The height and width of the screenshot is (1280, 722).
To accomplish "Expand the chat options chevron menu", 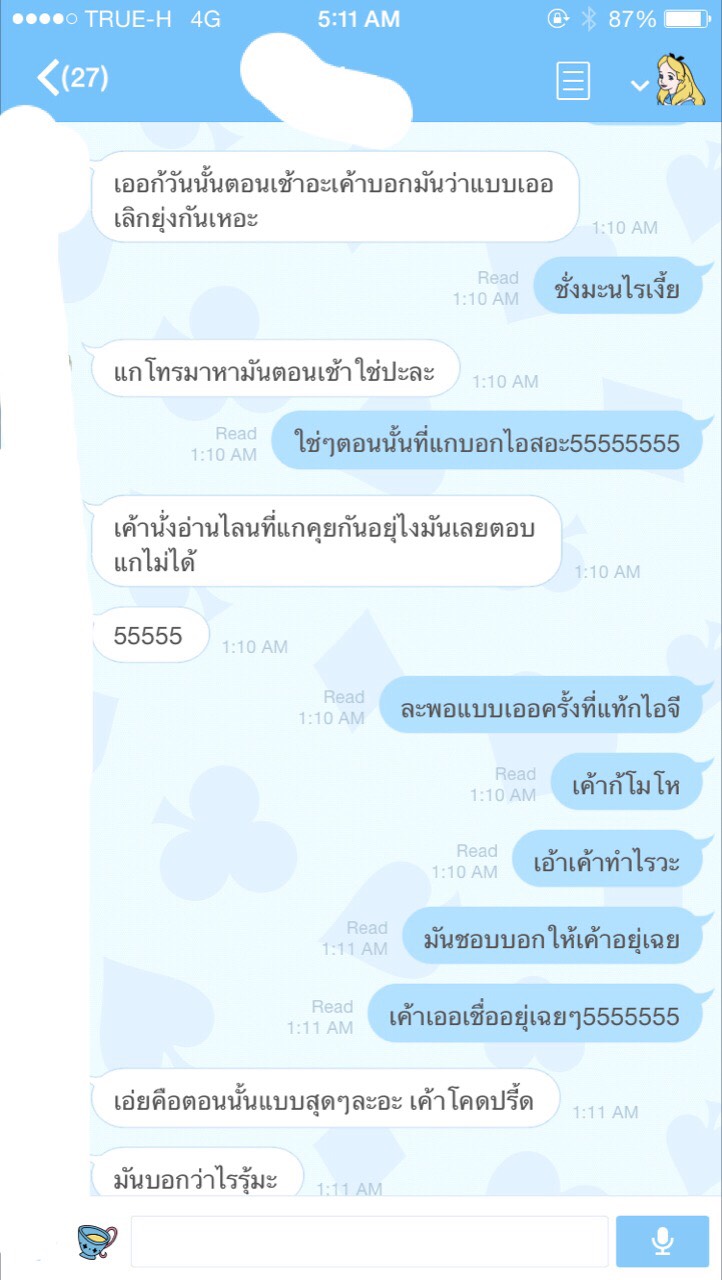I will pyautogui.click(x=640, y=86).
